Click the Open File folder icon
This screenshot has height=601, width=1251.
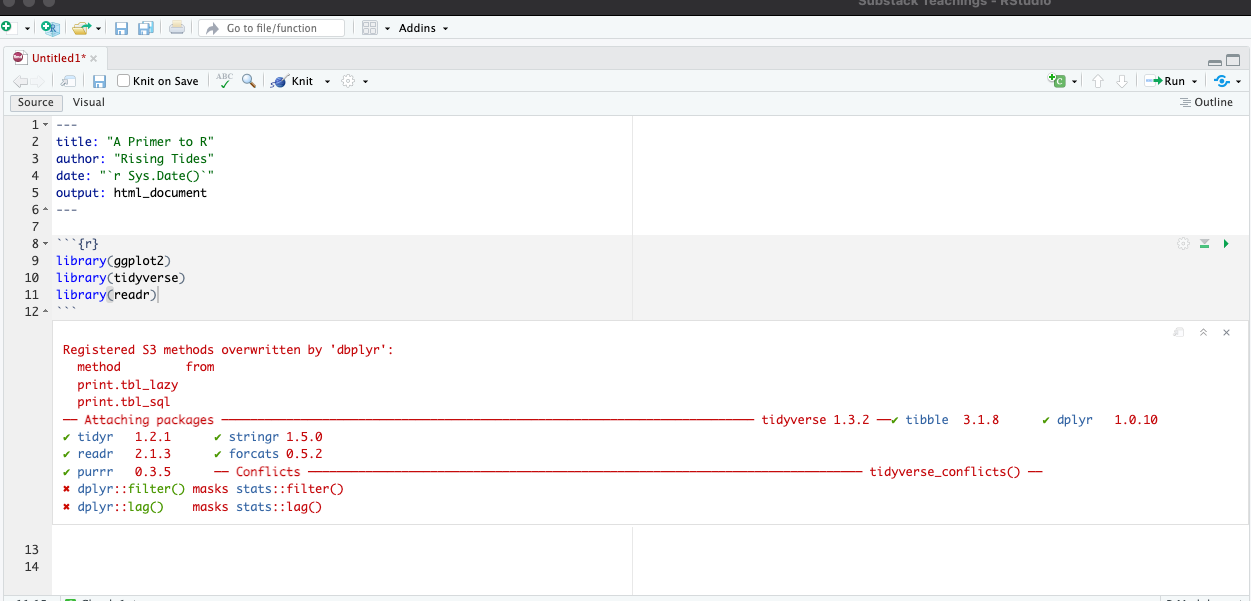[82, 28]
